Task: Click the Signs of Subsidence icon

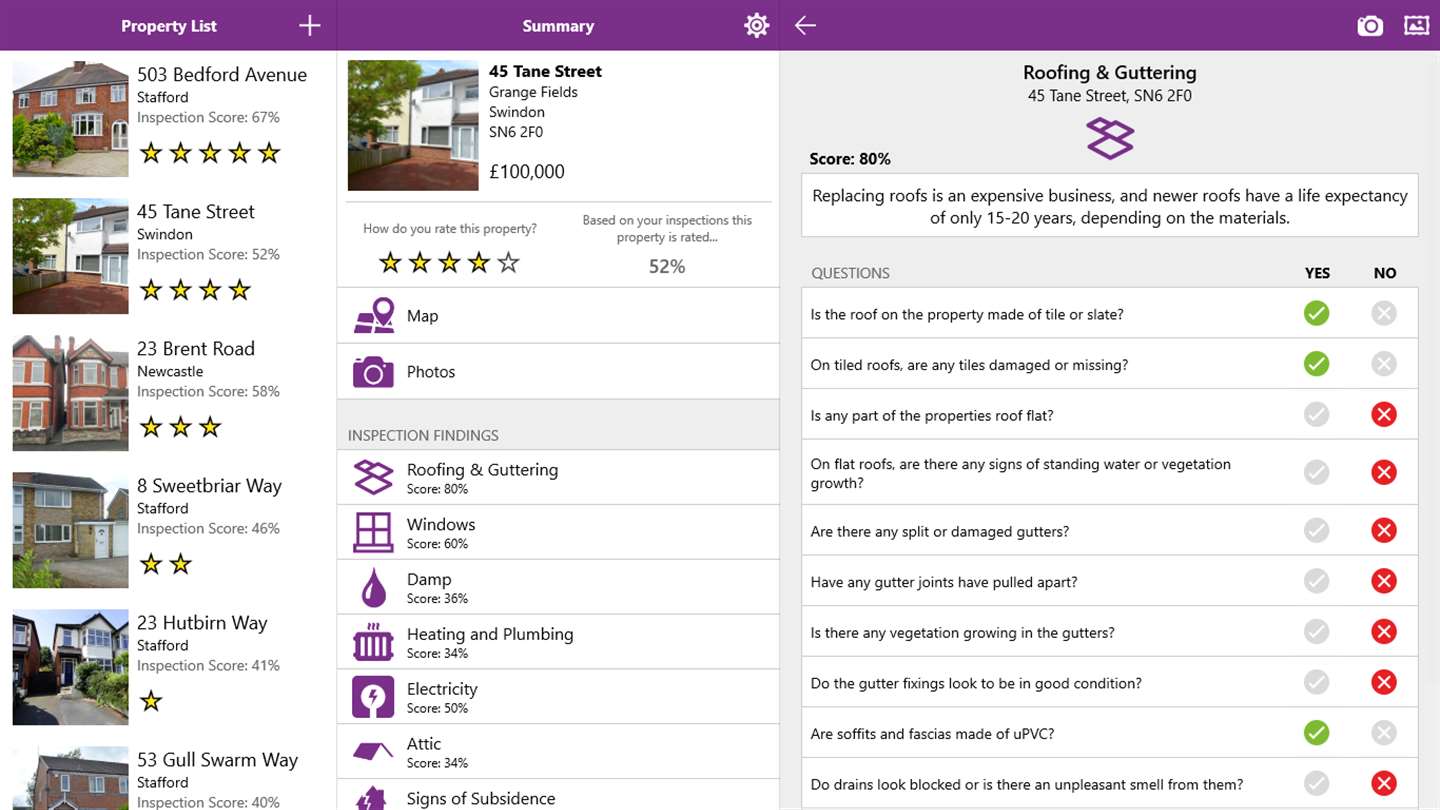Action: tap(372, 799)
